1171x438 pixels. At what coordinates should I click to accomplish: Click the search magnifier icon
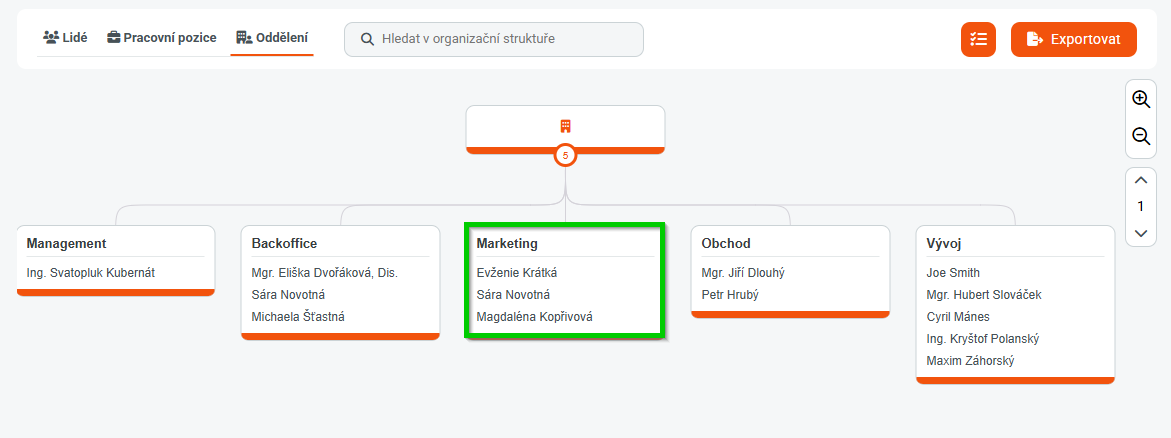368,39
